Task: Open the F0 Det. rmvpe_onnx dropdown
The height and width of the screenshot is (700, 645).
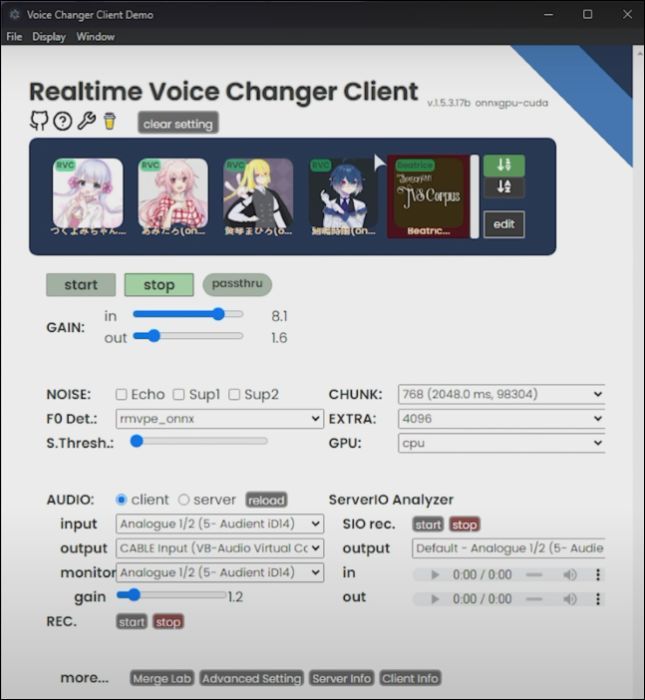Action: (x=219, y=419)
